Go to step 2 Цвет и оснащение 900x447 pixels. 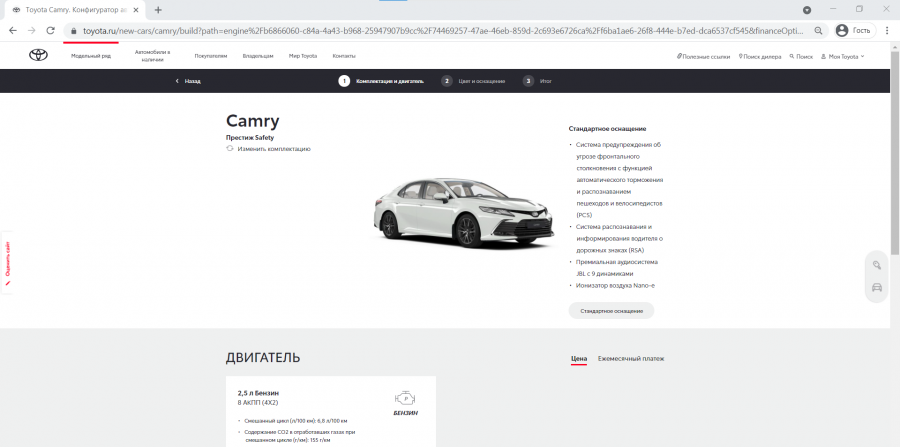tap(474, 81)
